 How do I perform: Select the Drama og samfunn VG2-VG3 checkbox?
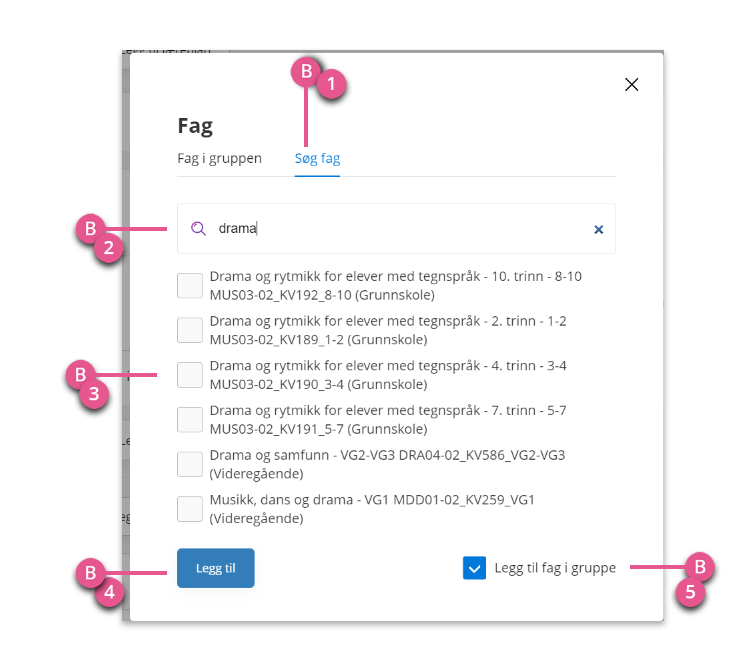(190, 464)
